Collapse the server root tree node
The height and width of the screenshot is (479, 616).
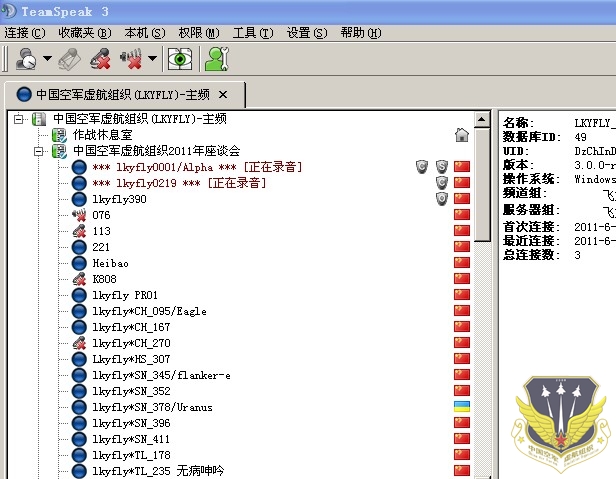[18, 119]
